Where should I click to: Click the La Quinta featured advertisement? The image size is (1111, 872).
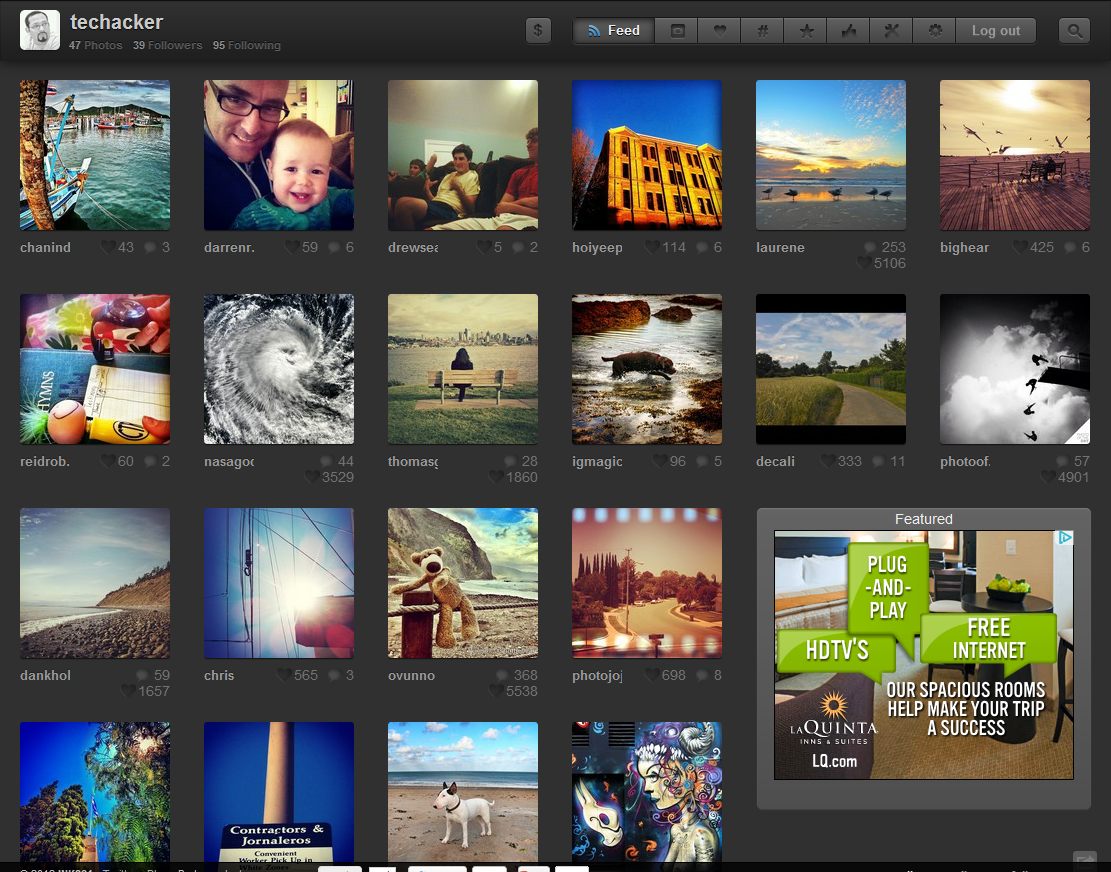[923, 655]
